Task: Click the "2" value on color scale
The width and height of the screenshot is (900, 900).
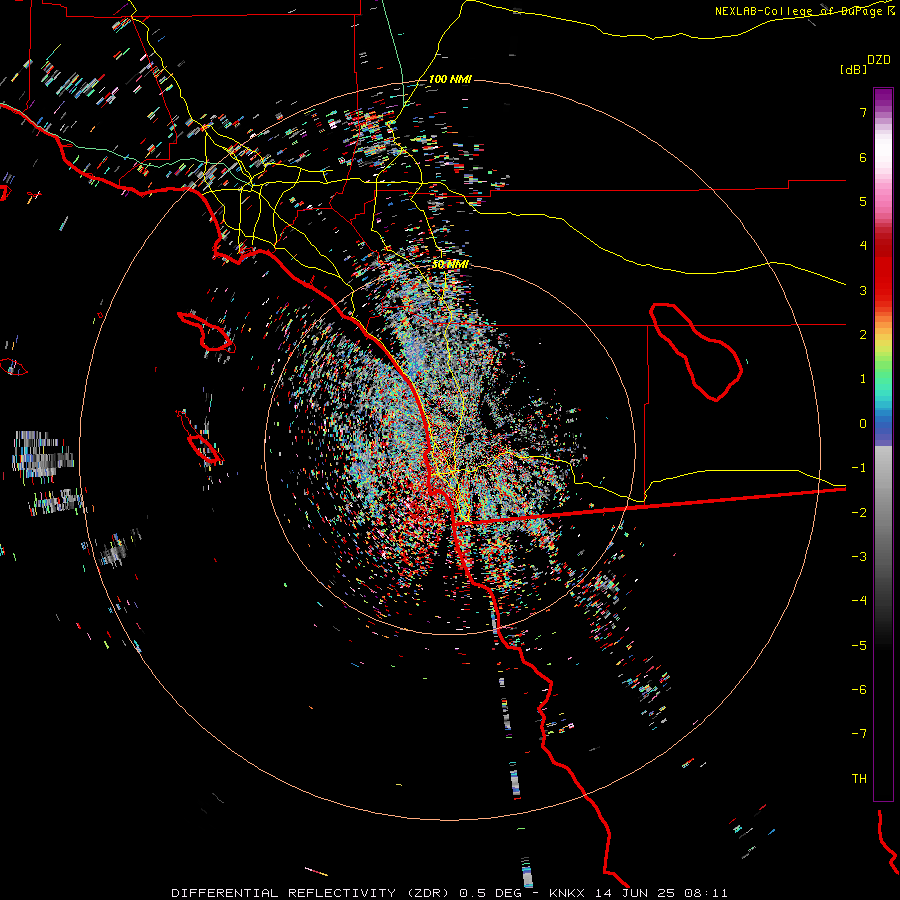Action: [863, 335]
